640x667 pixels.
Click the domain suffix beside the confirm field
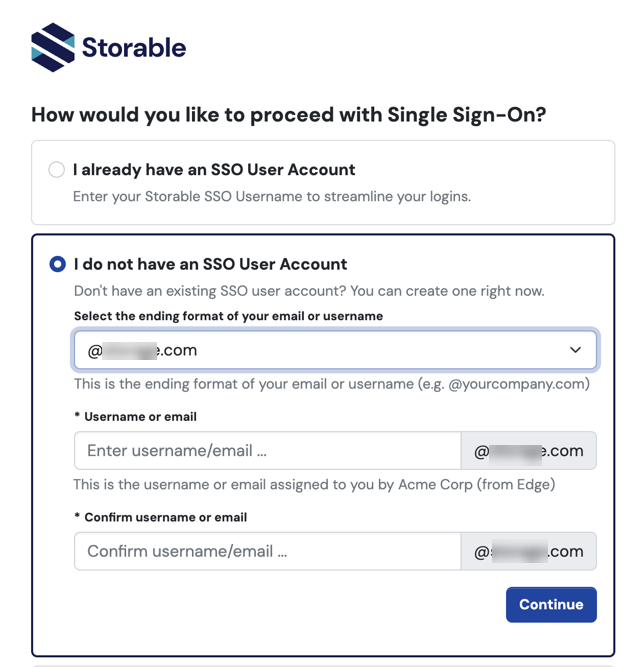pos(528,551)
